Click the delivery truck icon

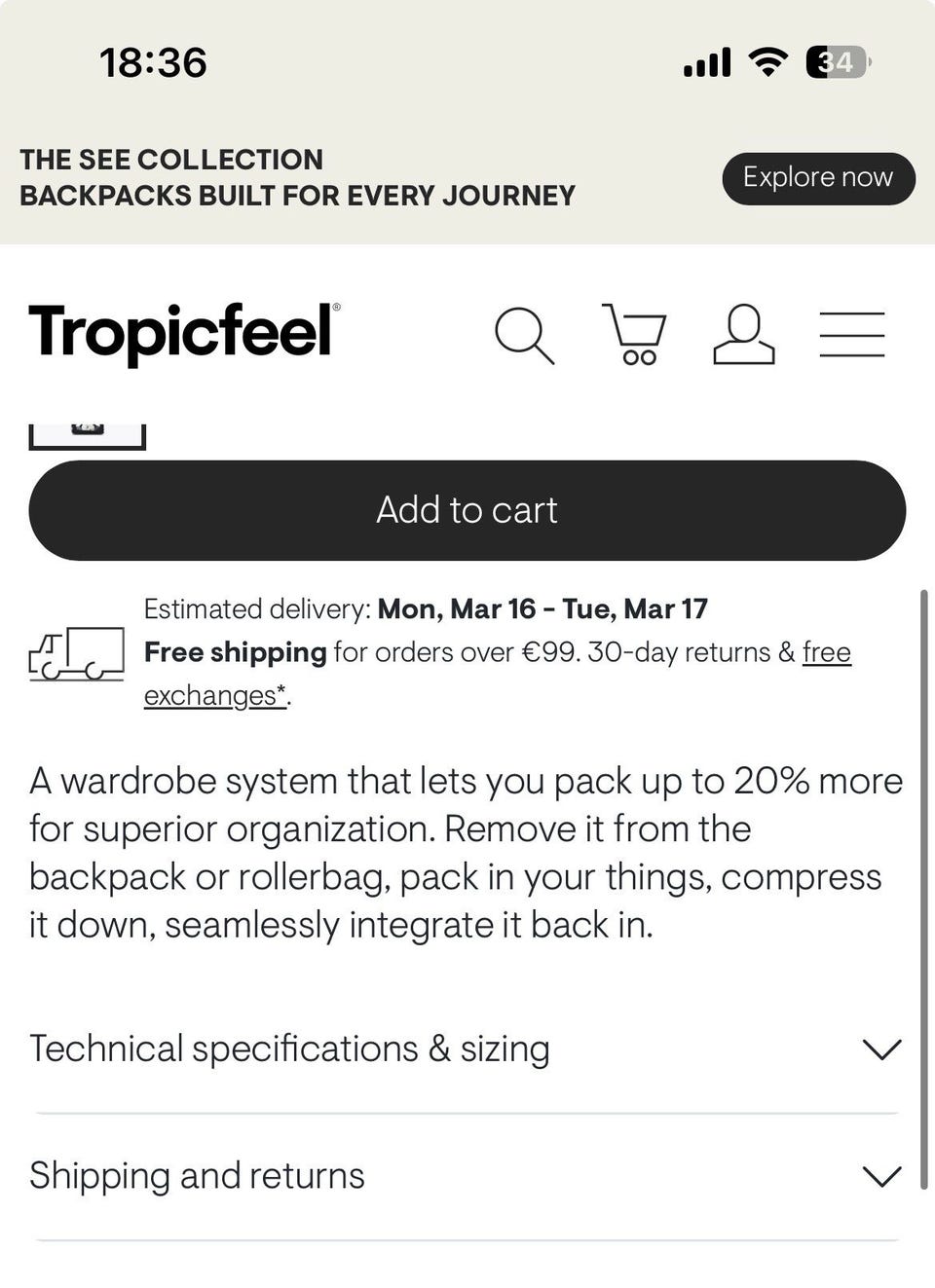point(77,653)
